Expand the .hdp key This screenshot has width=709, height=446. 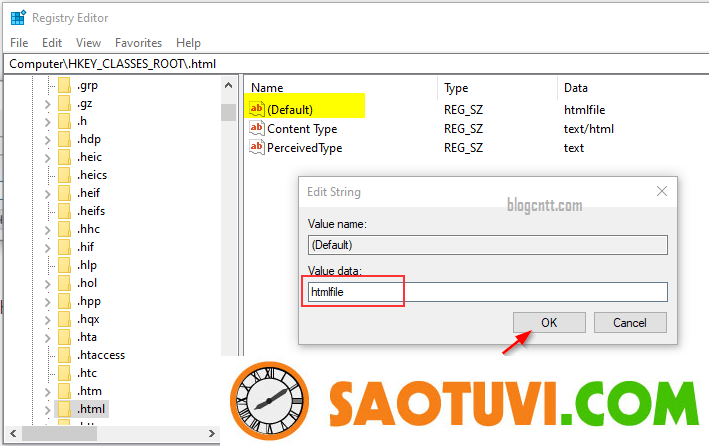47,140
